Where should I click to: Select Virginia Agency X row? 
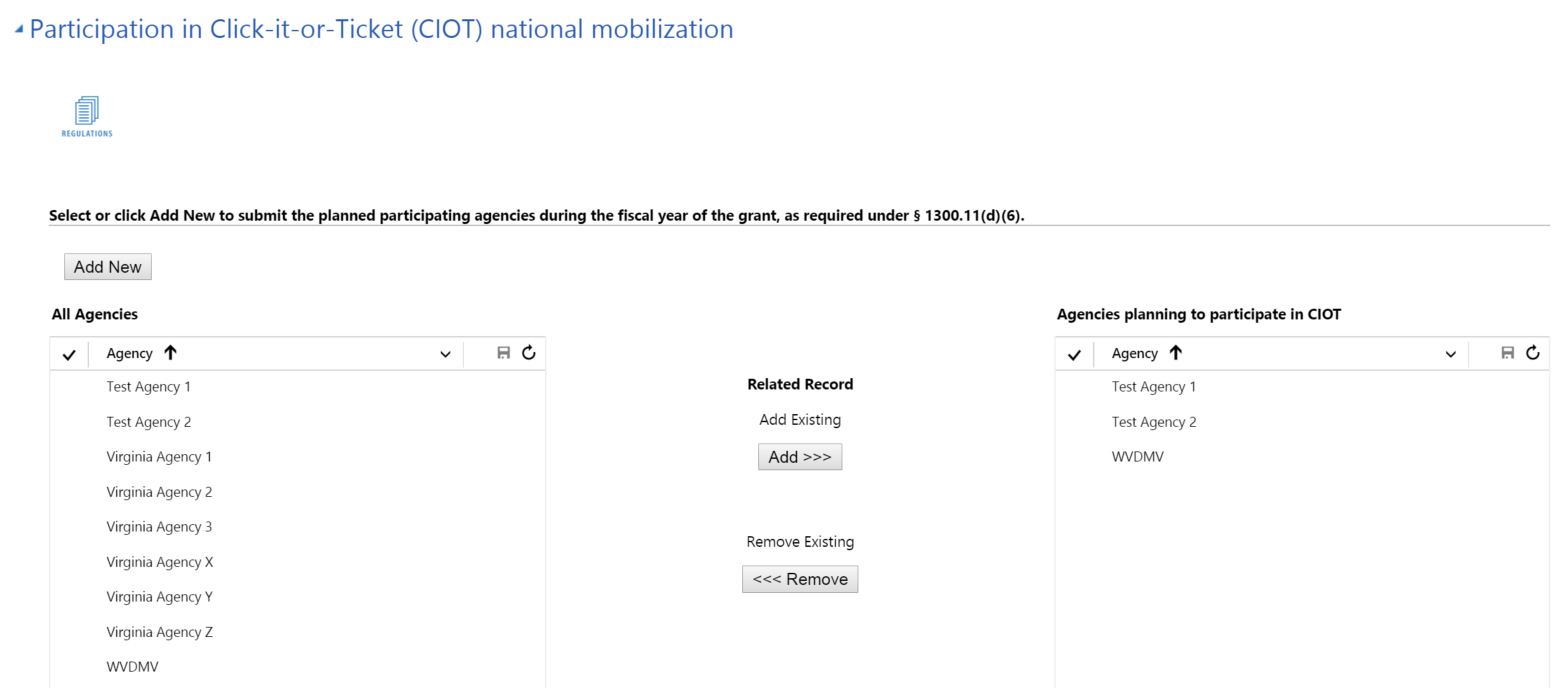(x=159, y=562)
